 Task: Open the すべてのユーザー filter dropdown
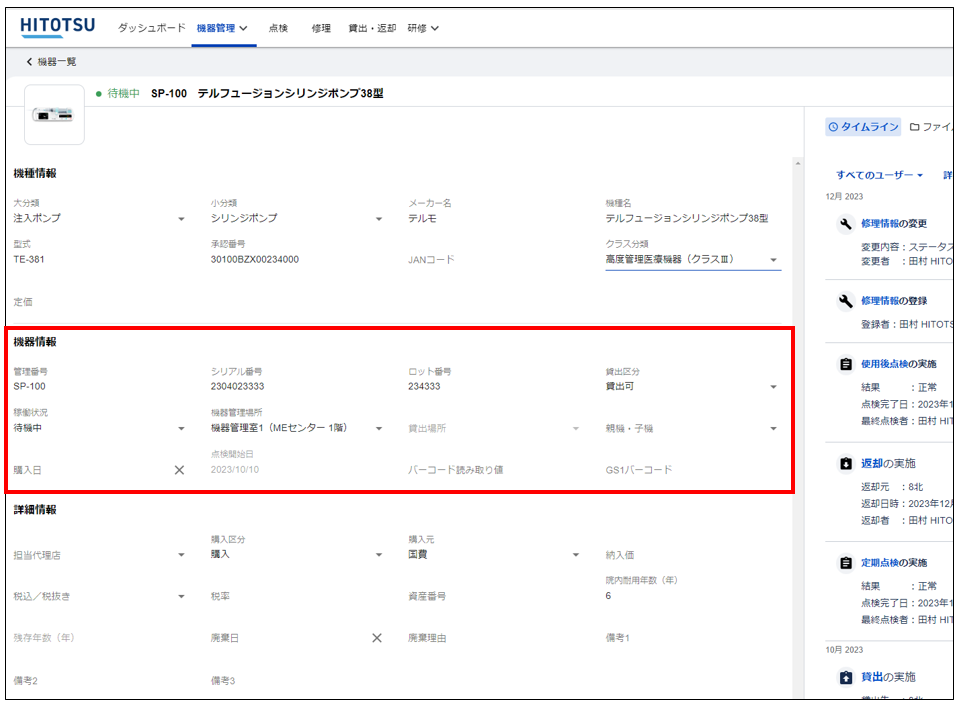(x=879, y=175)
